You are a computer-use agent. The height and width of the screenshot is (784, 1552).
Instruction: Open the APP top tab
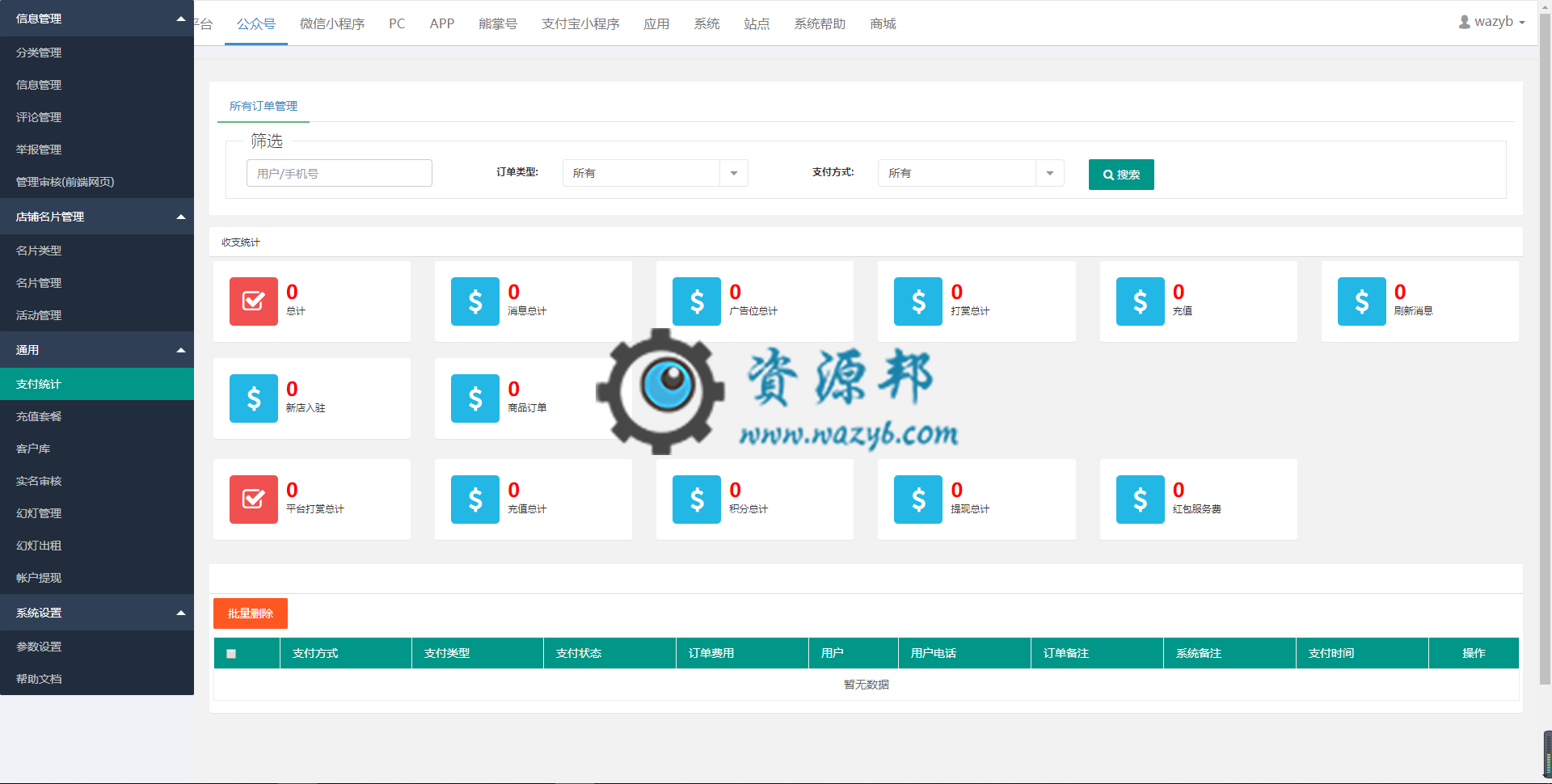coord(442,23)
